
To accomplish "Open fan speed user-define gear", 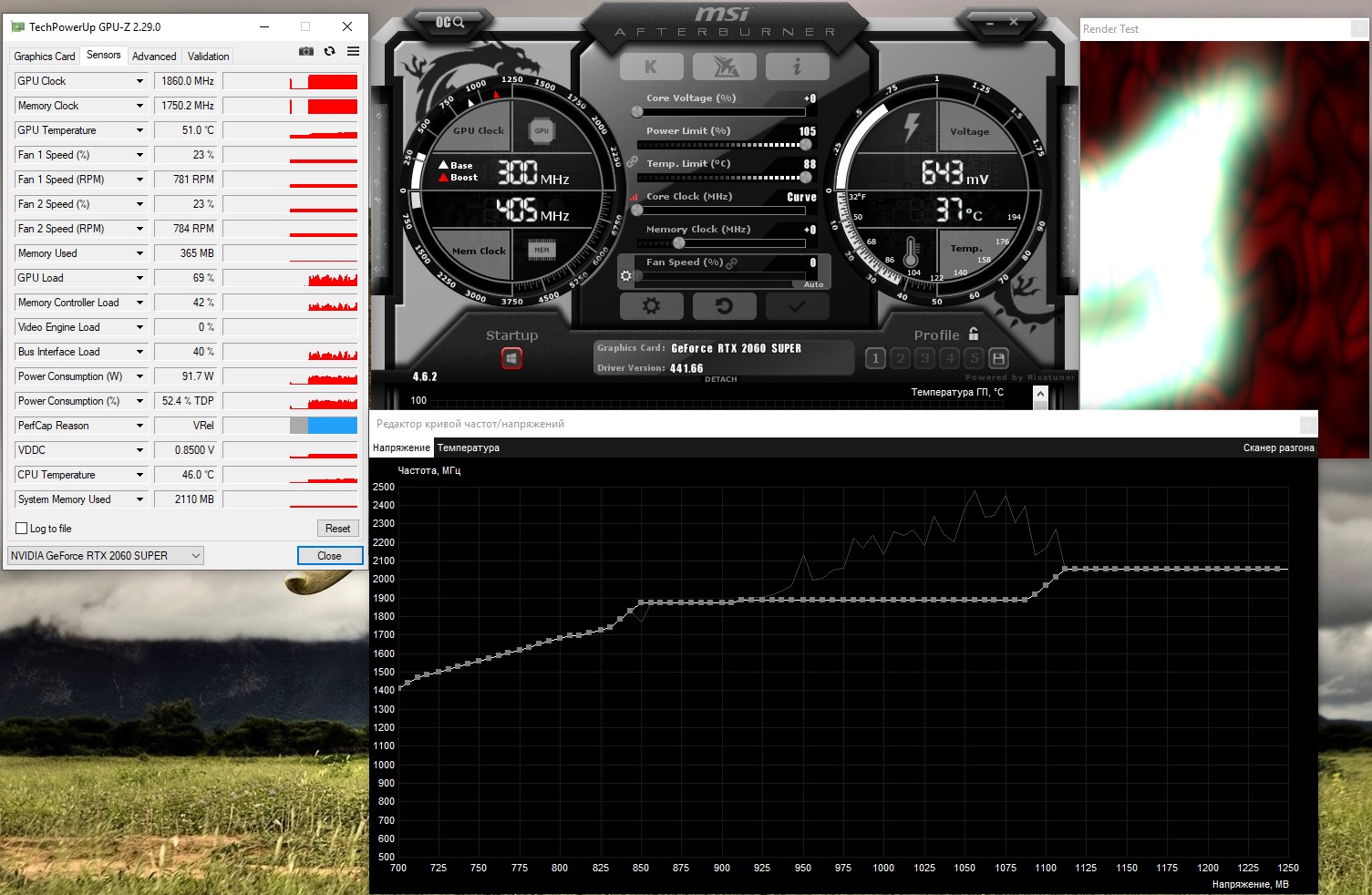I will [x=625, y=275].
